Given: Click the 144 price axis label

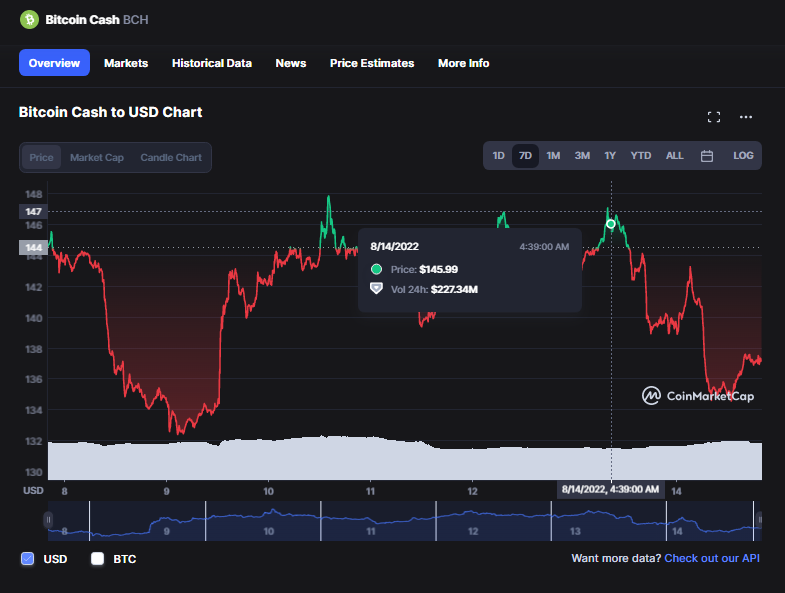Looking at the screenshot, I should click(33, 247).
